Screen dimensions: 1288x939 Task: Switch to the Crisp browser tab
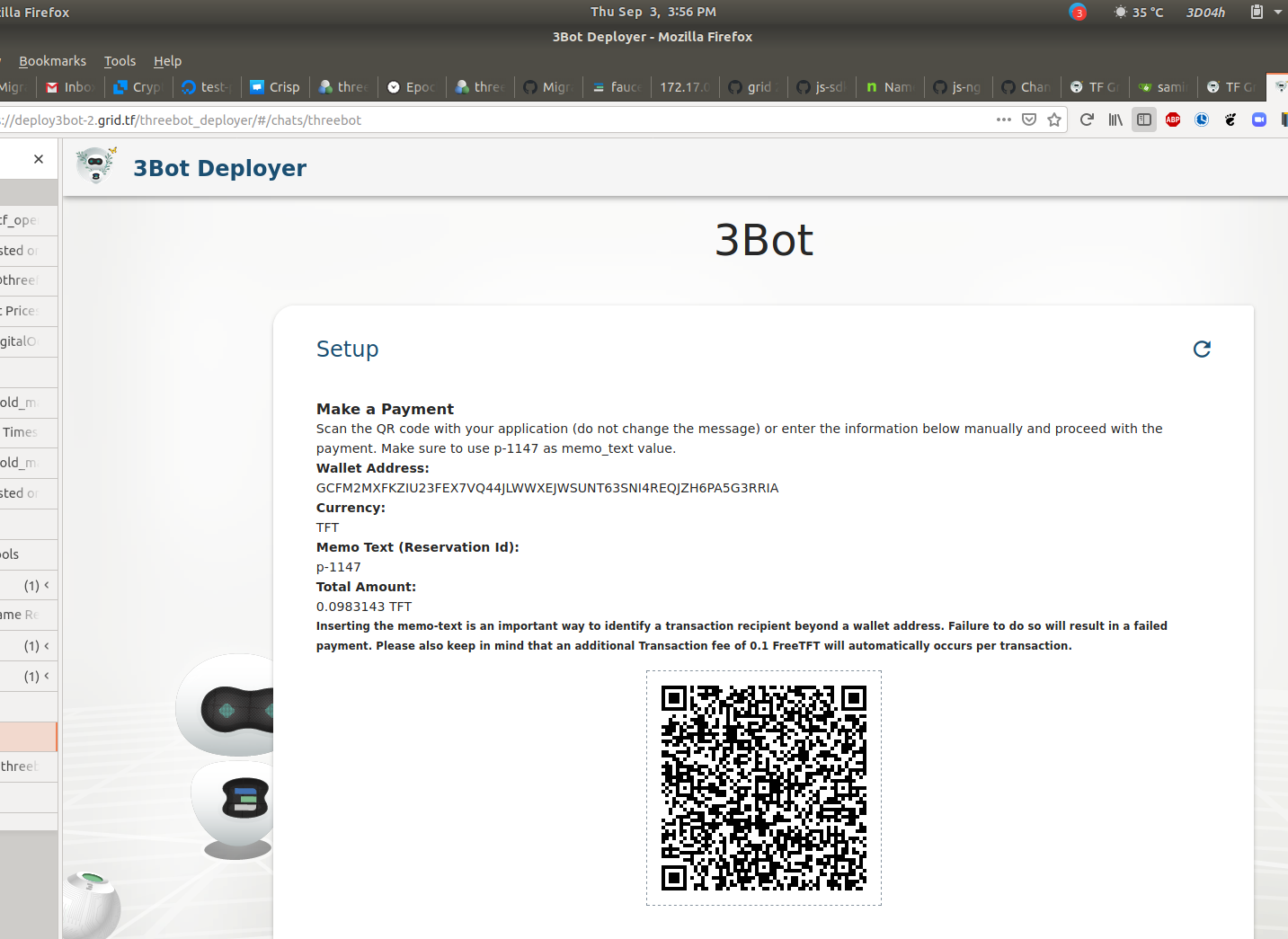[x=274, y=87]
